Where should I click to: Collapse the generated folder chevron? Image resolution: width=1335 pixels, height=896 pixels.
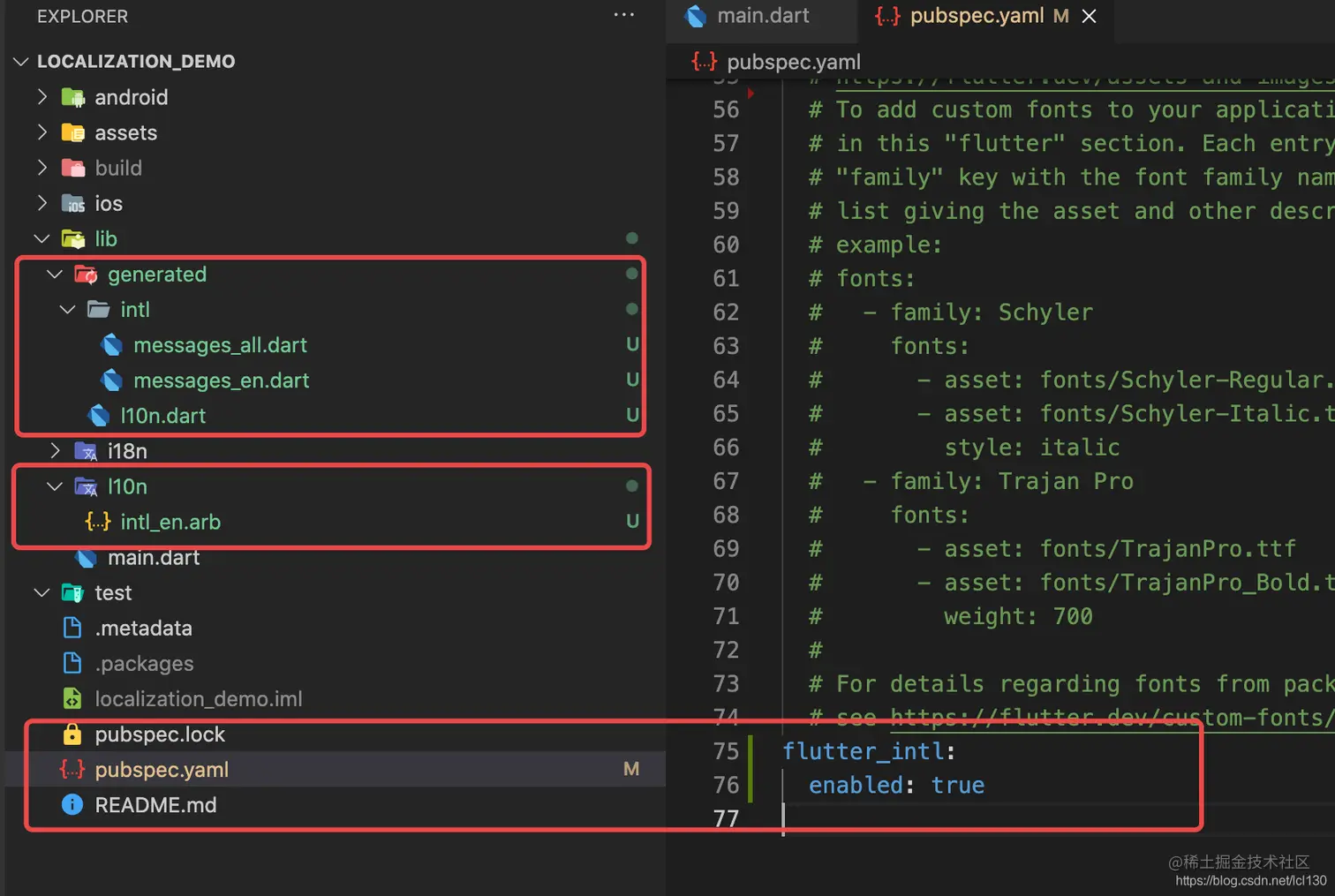[55, 275]
